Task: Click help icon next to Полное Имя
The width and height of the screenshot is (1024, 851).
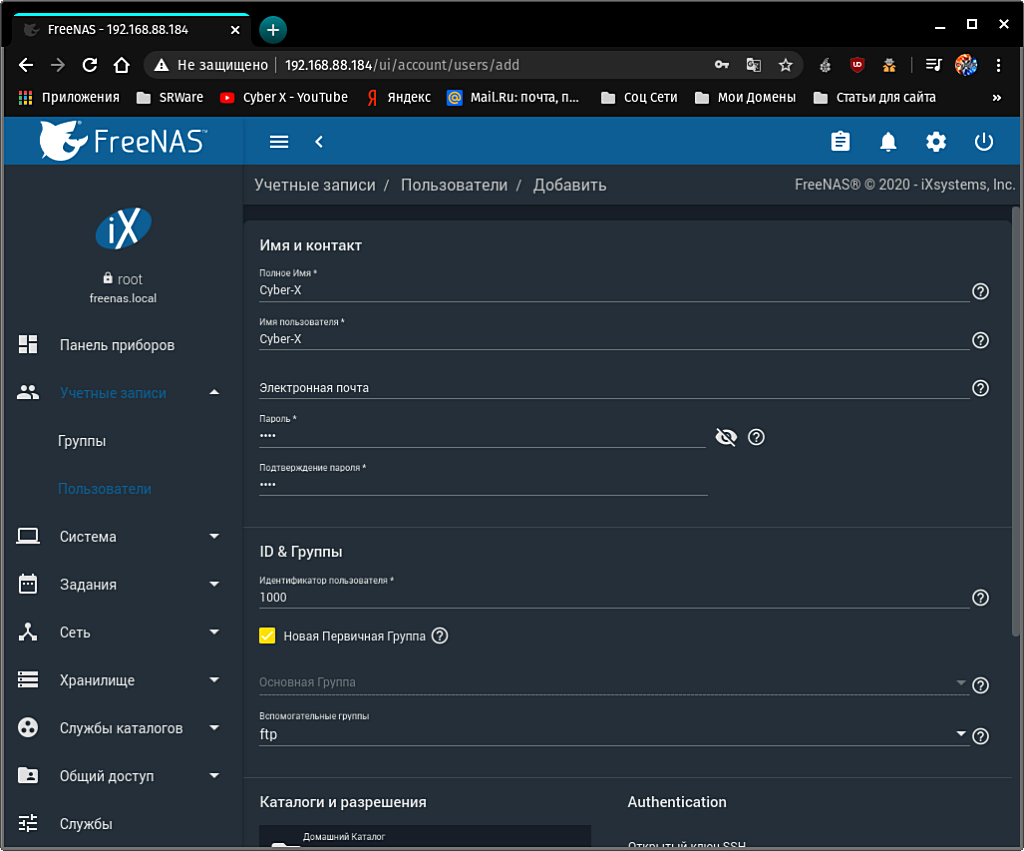Action: coord(980,291)
